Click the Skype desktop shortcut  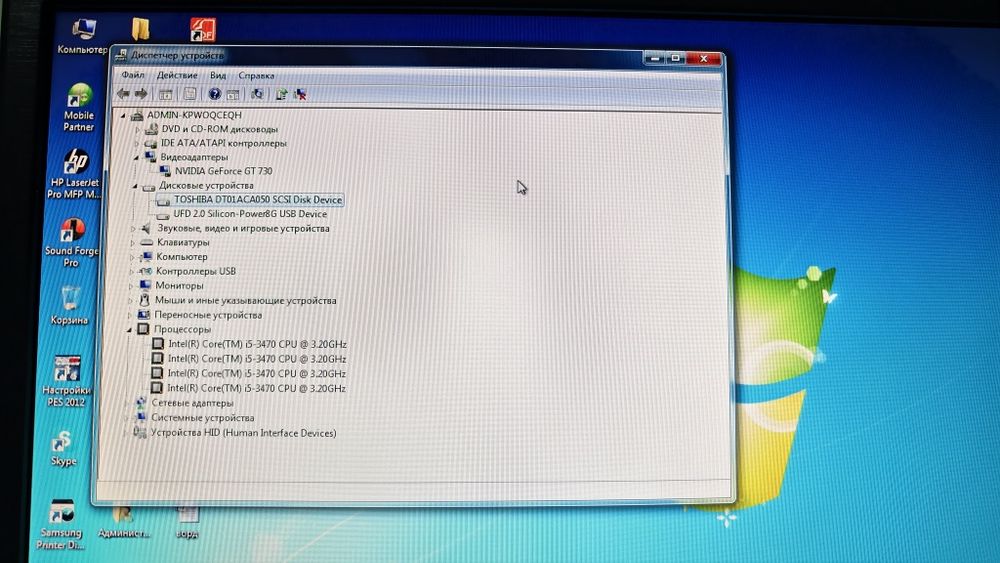62,448
